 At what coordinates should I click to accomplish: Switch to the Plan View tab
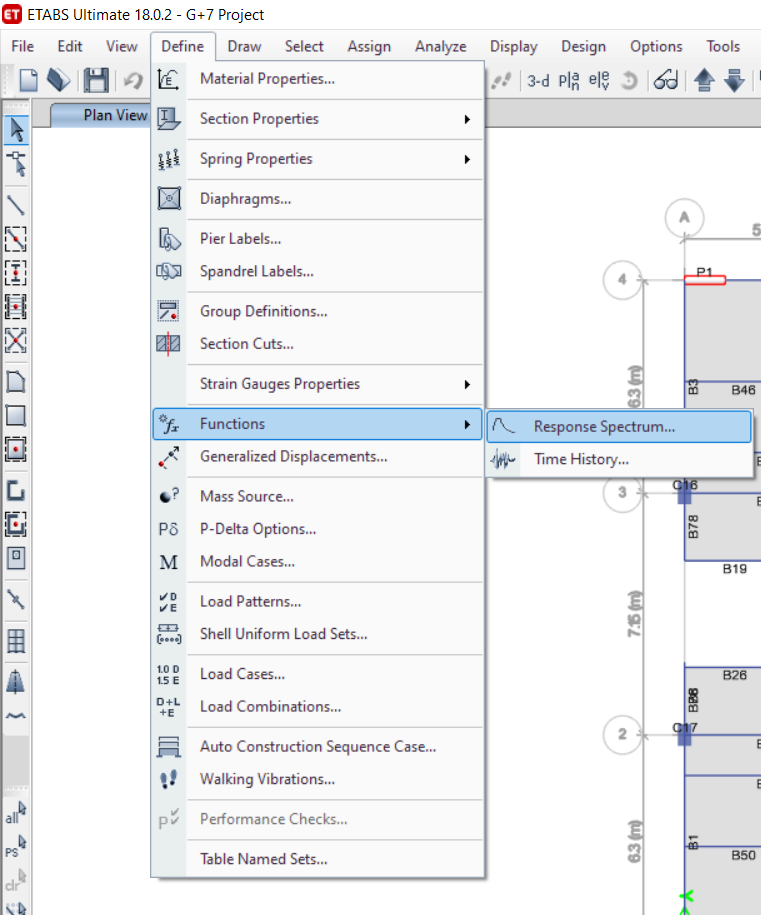[x=100, y=115]
